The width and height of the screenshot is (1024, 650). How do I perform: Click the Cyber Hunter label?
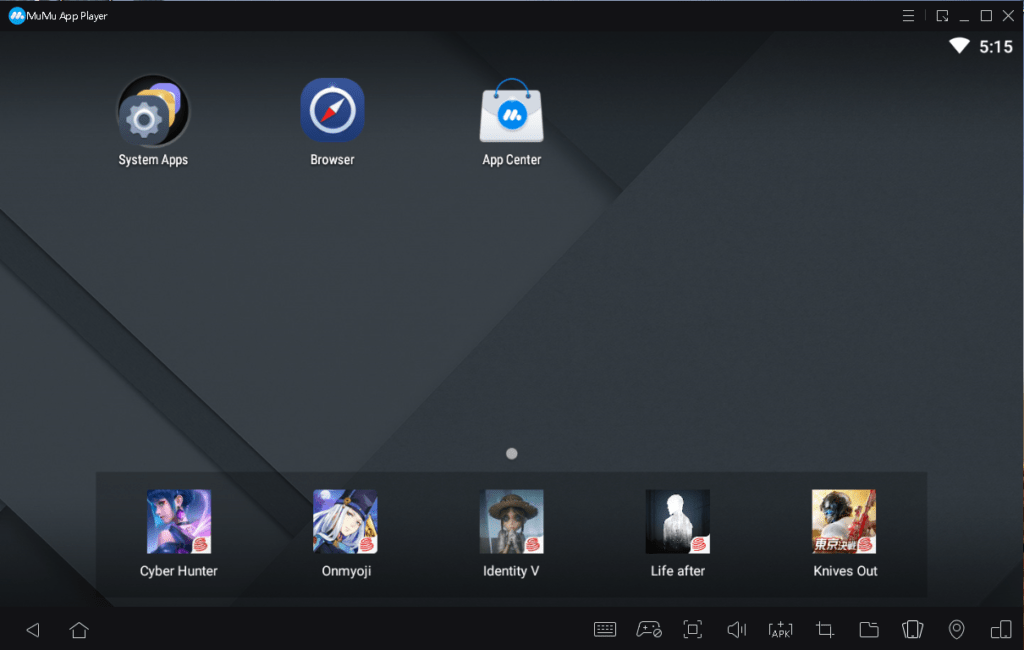point(179,571)
